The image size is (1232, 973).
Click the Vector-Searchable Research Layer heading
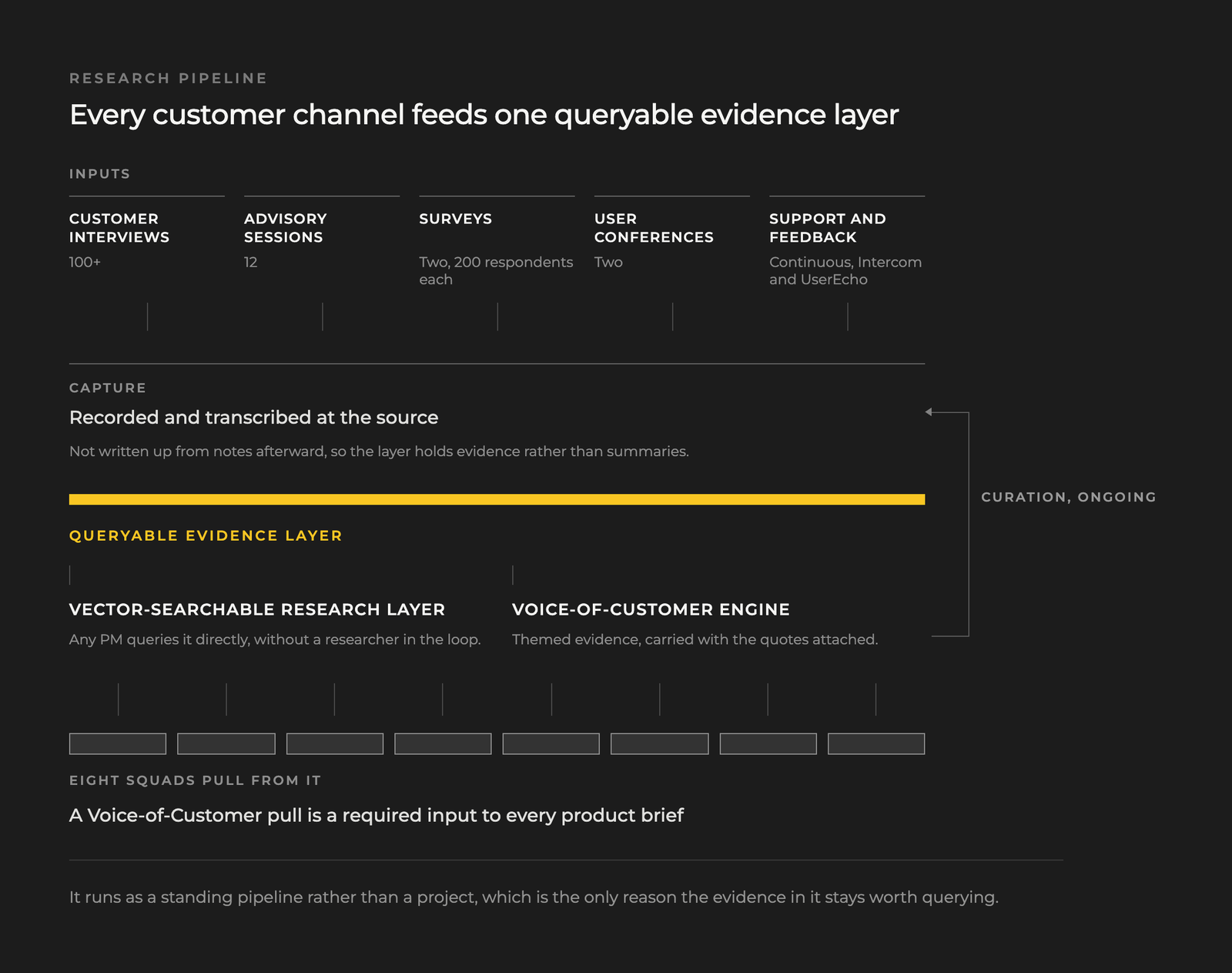coord(257,609)
